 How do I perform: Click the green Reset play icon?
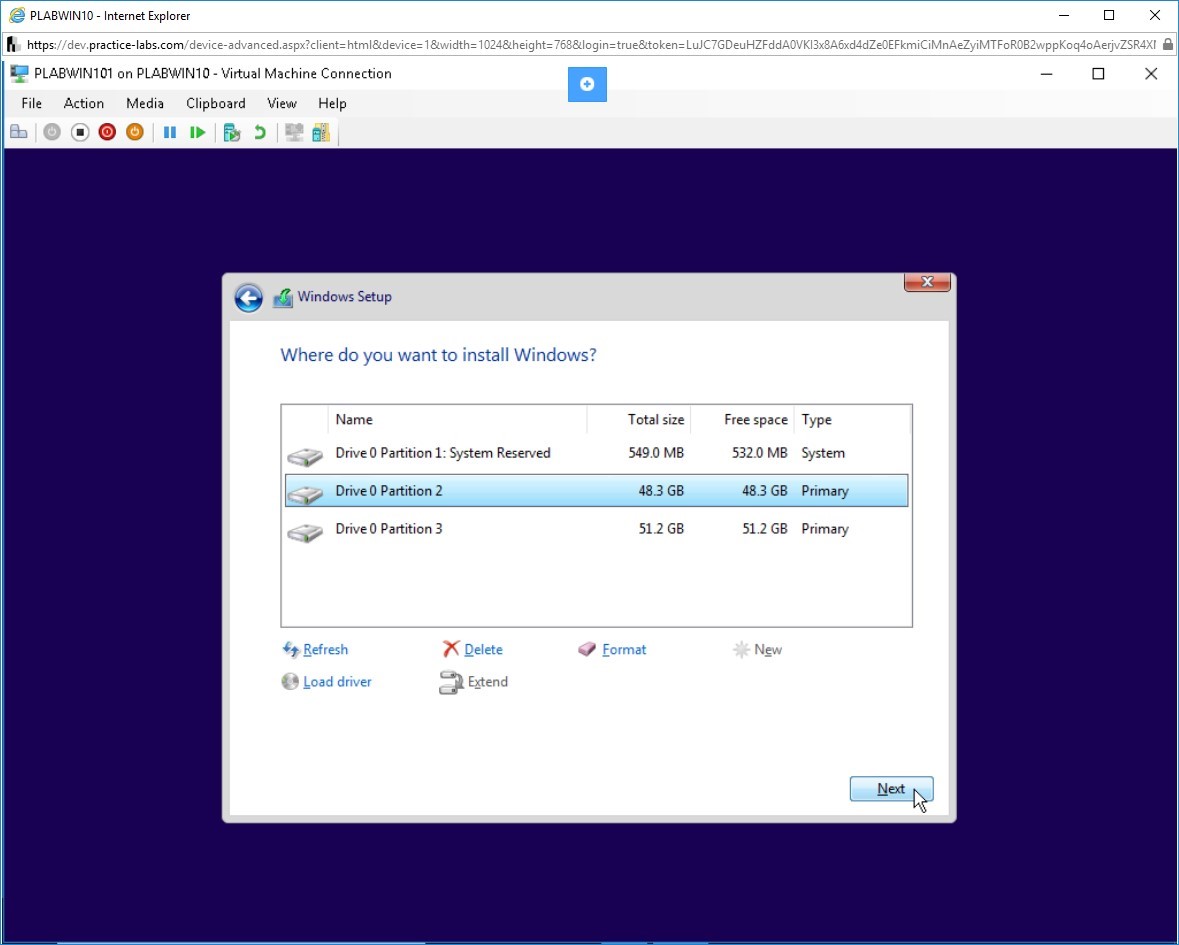(197, 132)
